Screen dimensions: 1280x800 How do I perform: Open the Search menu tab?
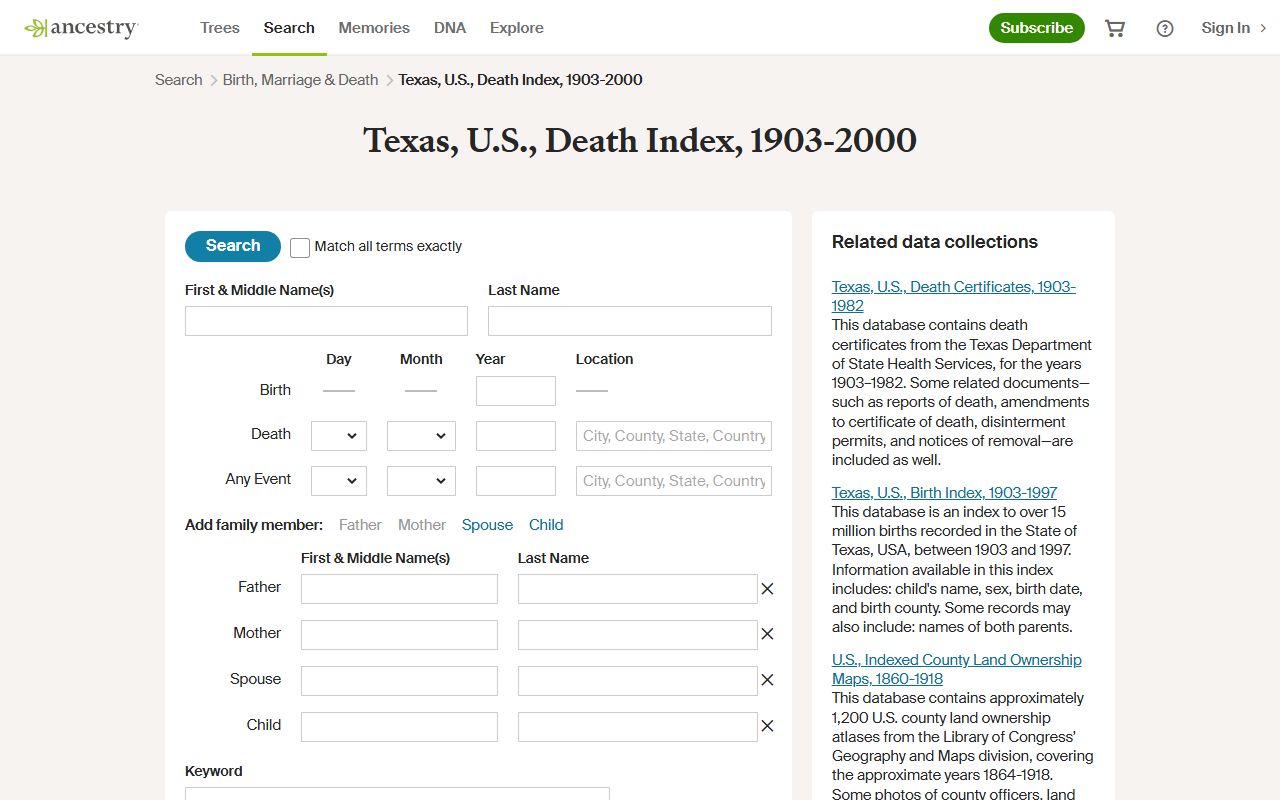(x=289, y=28)
